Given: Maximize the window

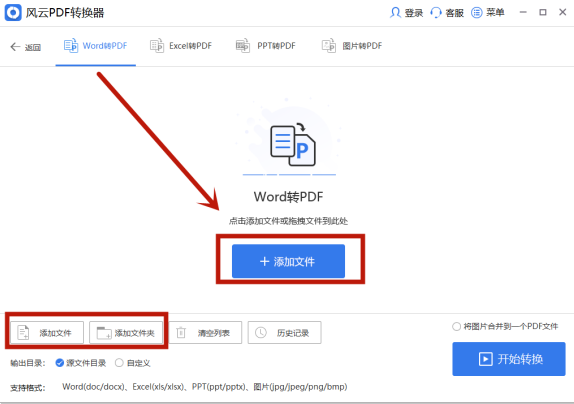Looking at the screenshot, I should click(x=543, y=12).
